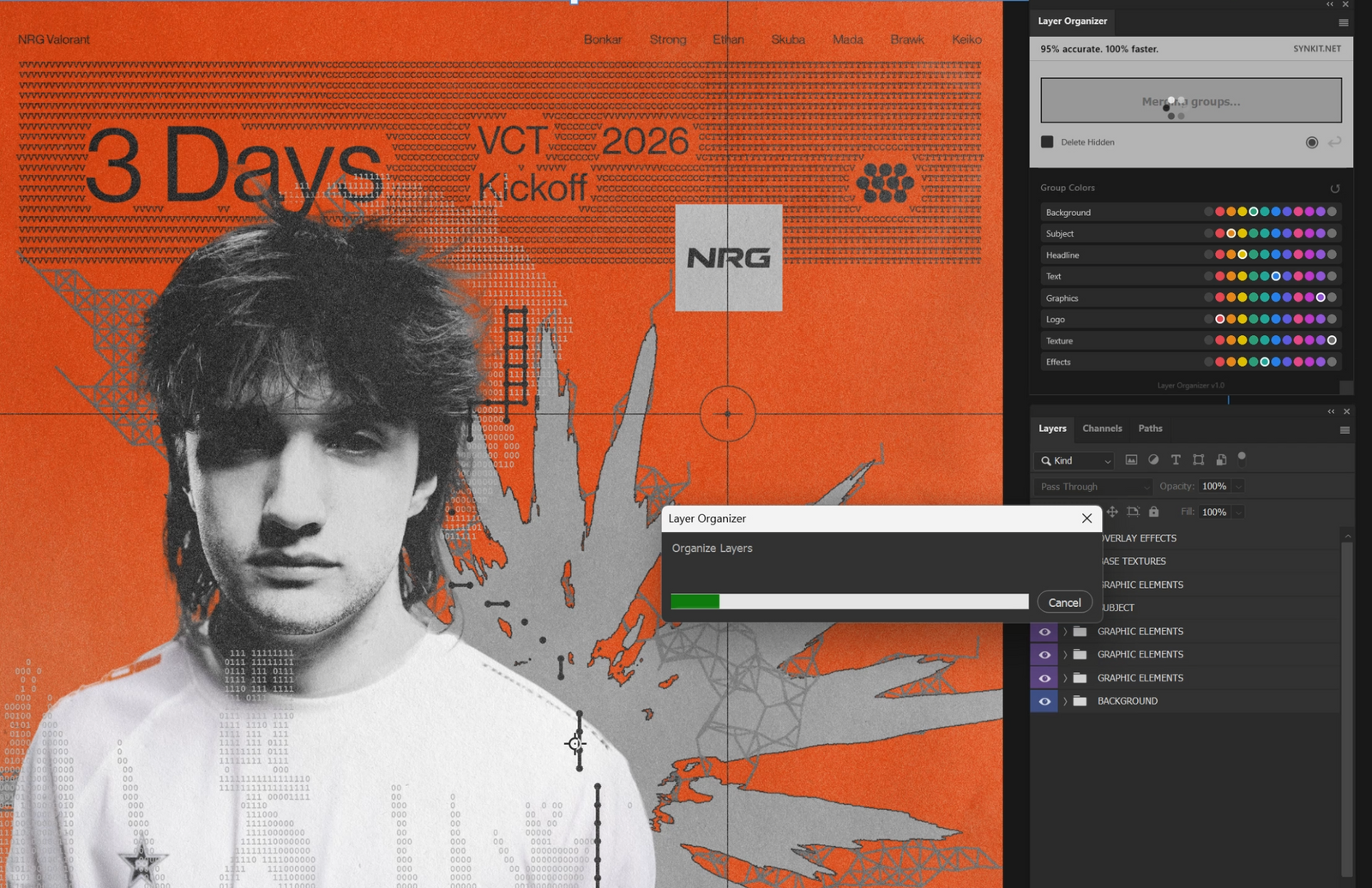Image resolution: width=1372 pixels, height=888 pixels.
Task: Switch to the Channels tab
Action: pos(1102,429)
